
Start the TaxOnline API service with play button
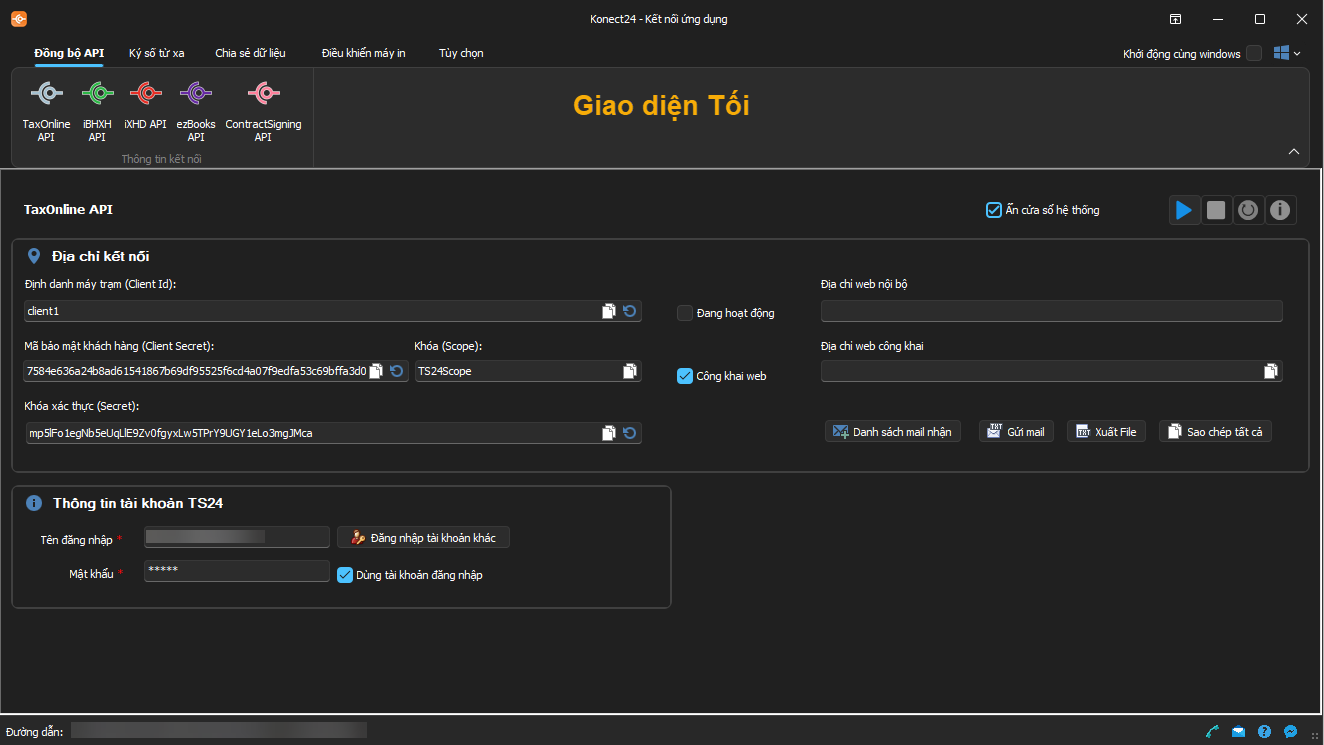(x=1184, y=210)
